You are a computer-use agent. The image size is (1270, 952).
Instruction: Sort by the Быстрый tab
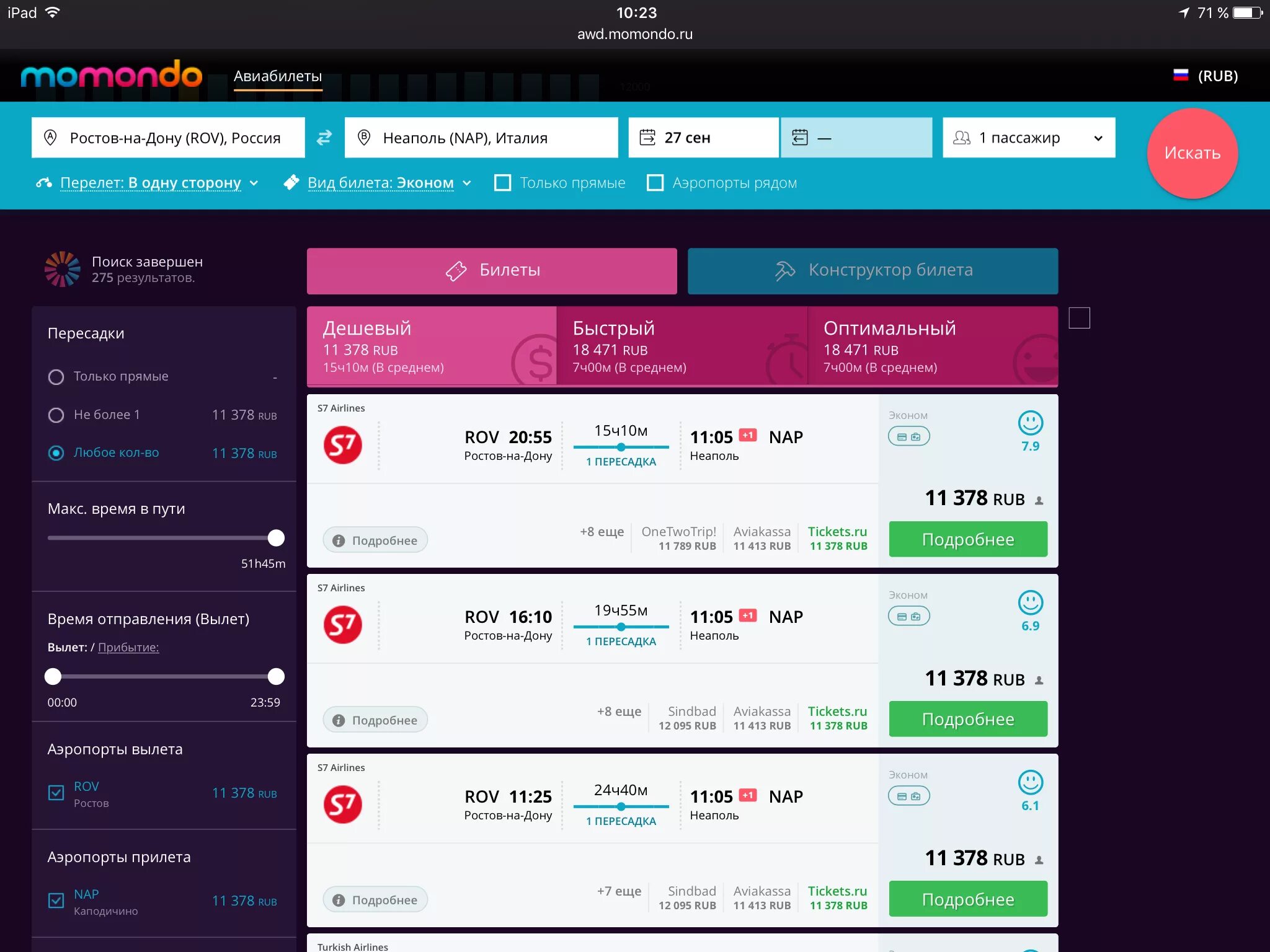click(682, 346)
